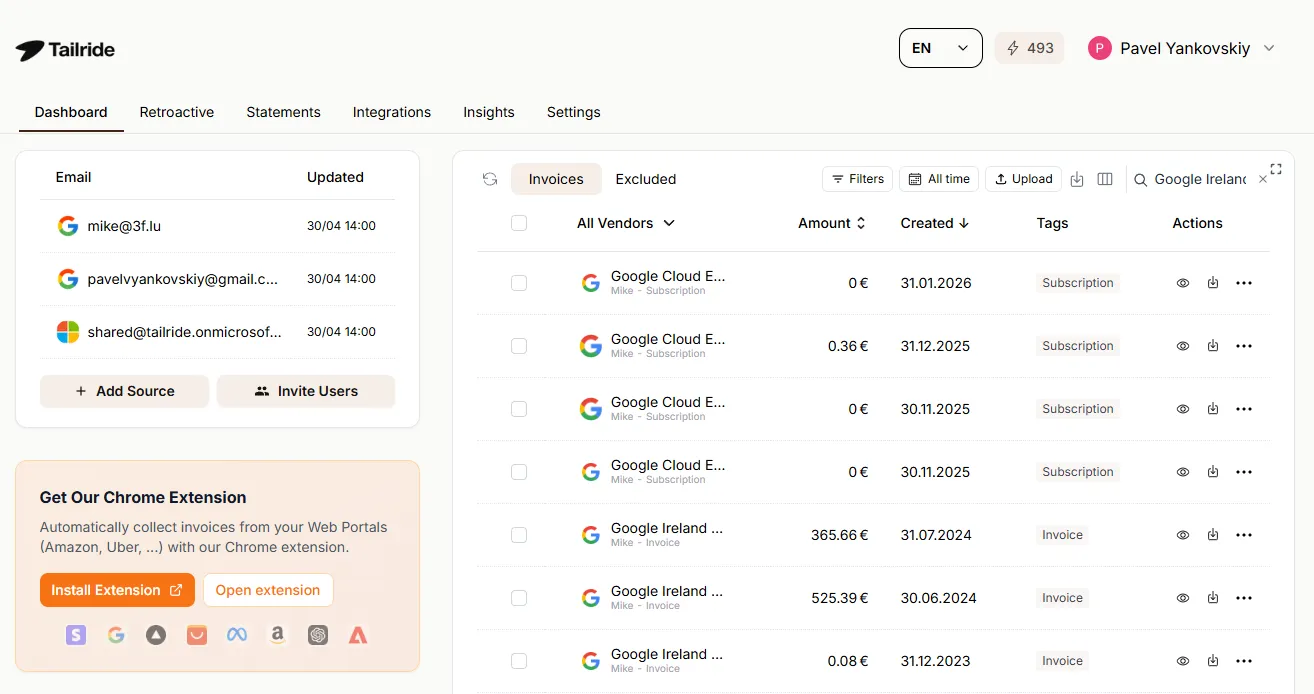
Task: Click the OpenAI icon in extension card
Action: (318, 634)
